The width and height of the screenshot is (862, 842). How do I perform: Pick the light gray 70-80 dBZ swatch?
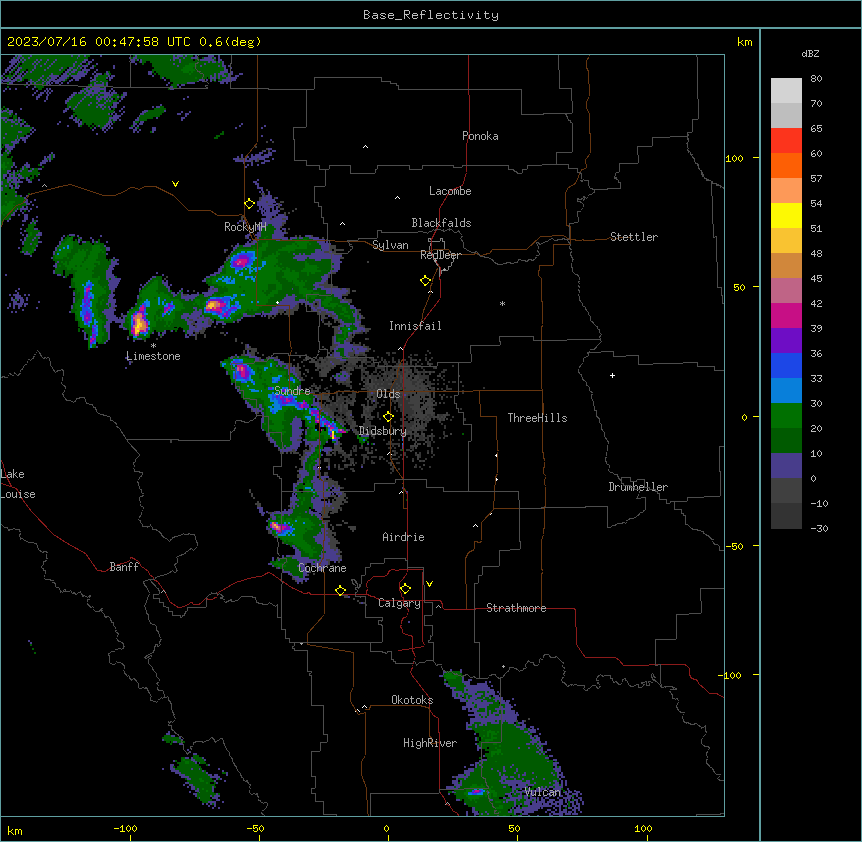tap(786, 91)
